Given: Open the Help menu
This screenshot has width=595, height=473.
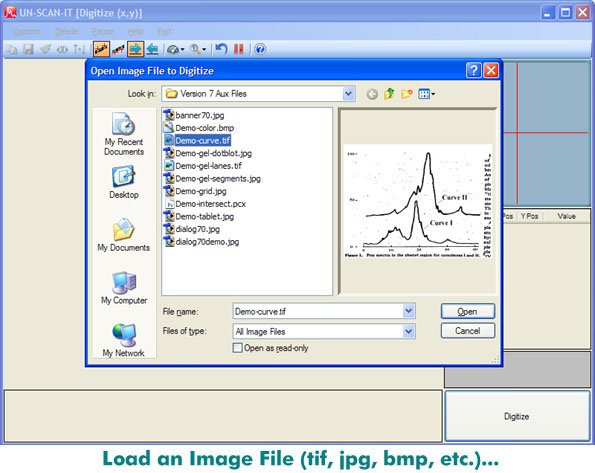Looking at the screenshot, I should [x=135, y=31].
